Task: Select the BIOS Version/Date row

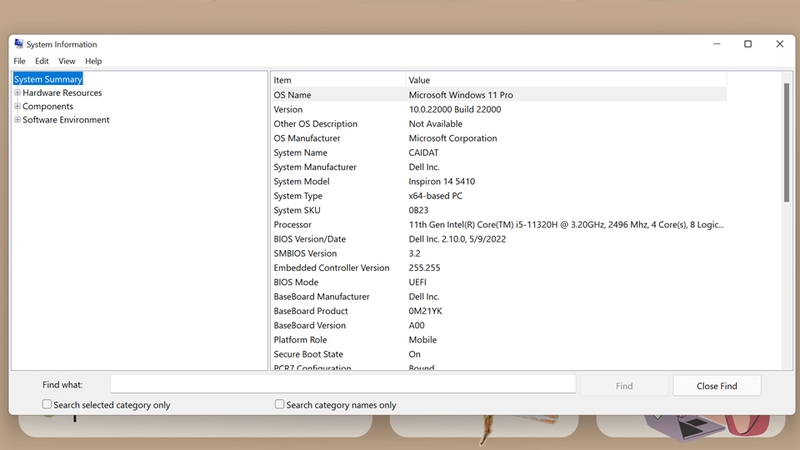Action: pyautogui.click(x=499, y=239)
